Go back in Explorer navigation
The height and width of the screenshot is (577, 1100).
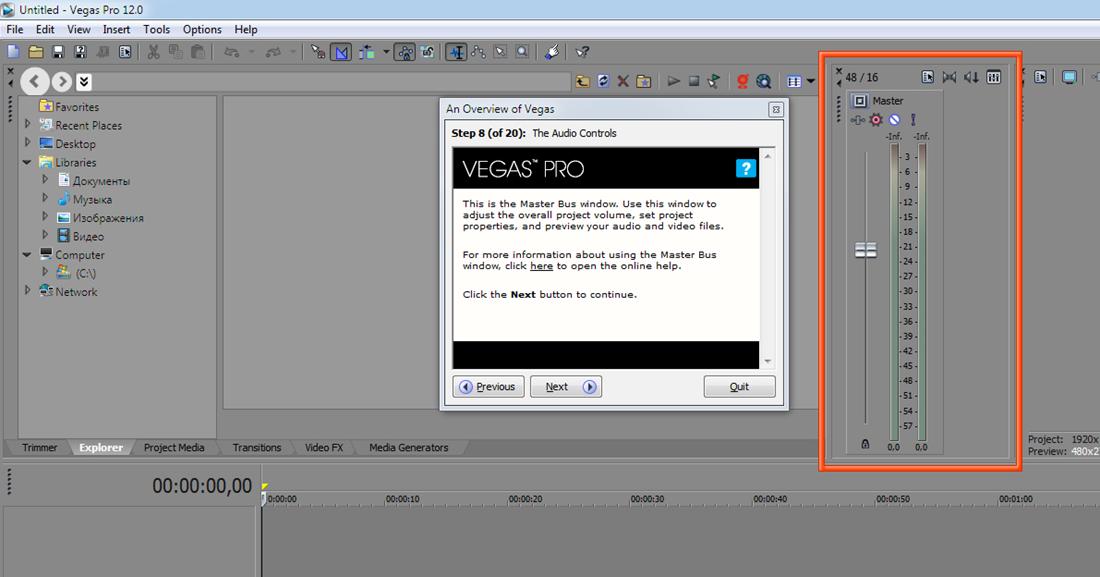(x=35, y=81)
